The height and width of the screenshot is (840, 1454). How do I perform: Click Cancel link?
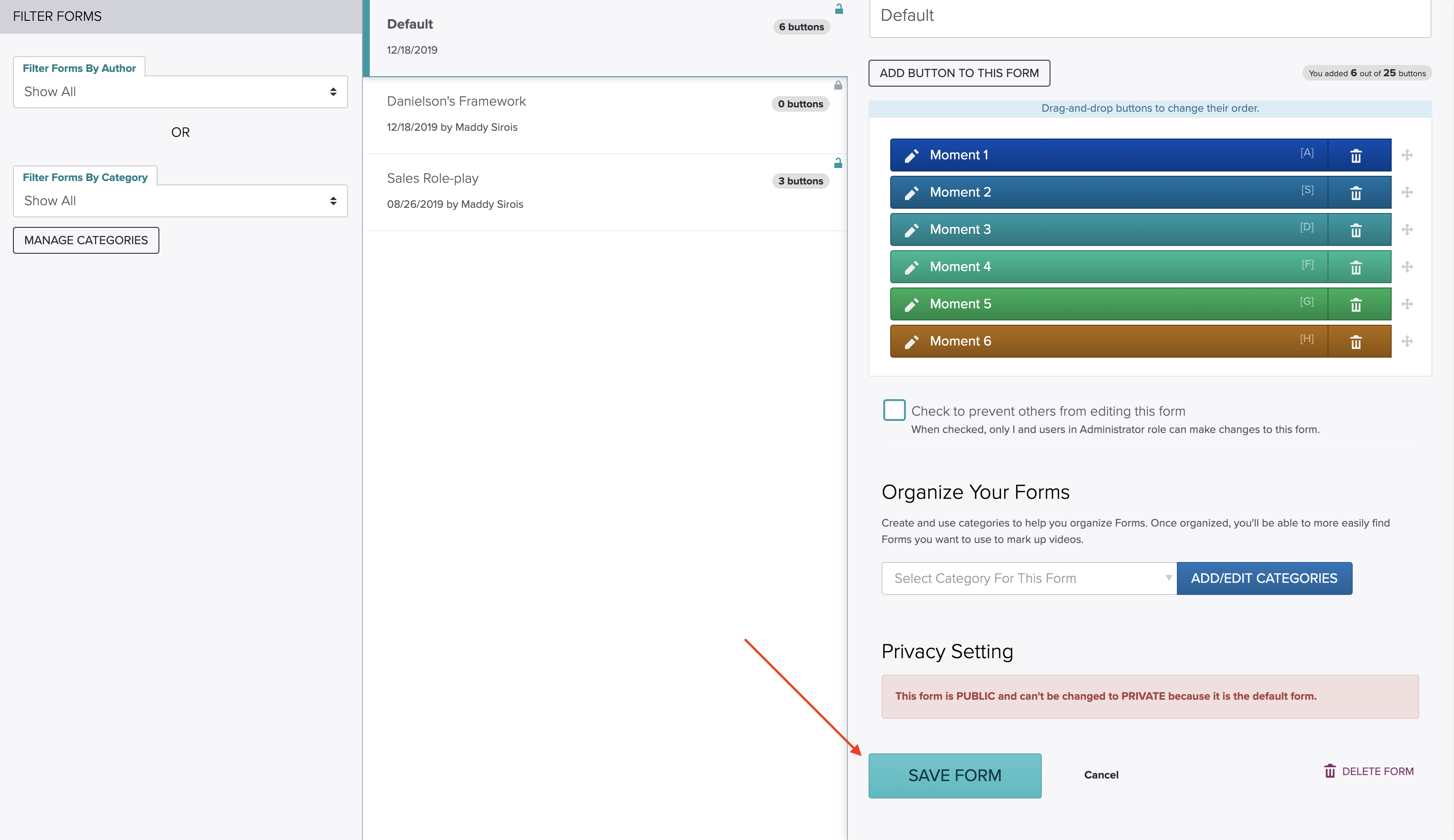click(x=1101, y=775)
